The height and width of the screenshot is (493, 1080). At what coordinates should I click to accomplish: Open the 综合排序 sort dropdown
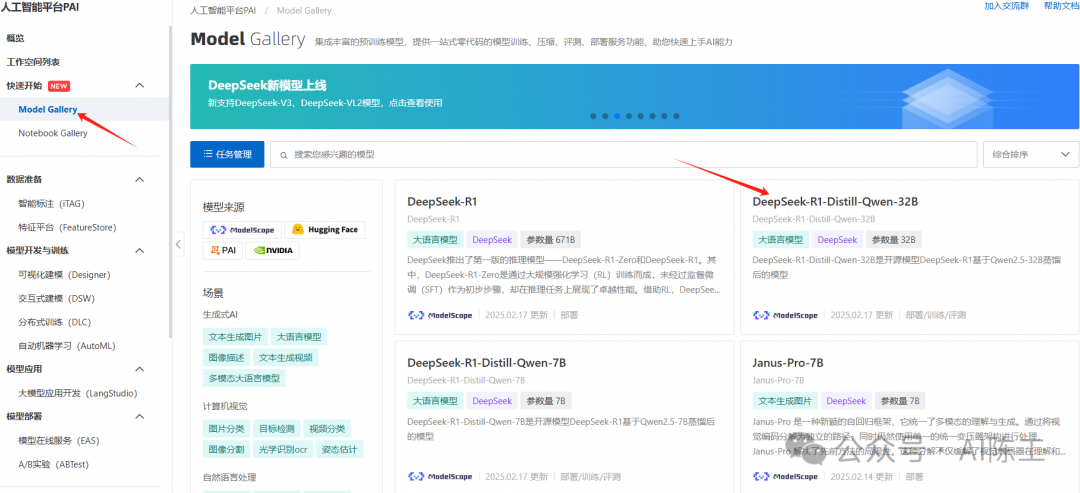(x=1031, y=154)
